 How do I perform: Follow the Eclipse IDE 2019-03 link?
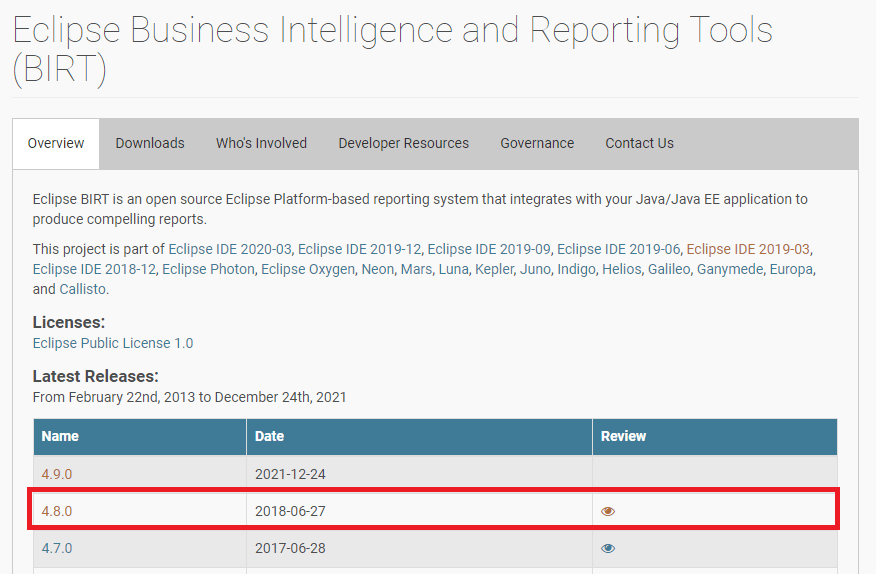[x=748, y=249]
